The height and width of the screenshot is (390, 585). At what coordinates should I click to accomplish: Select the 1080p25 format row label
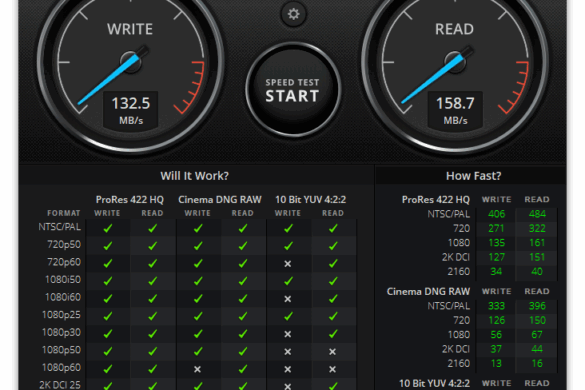61,315
